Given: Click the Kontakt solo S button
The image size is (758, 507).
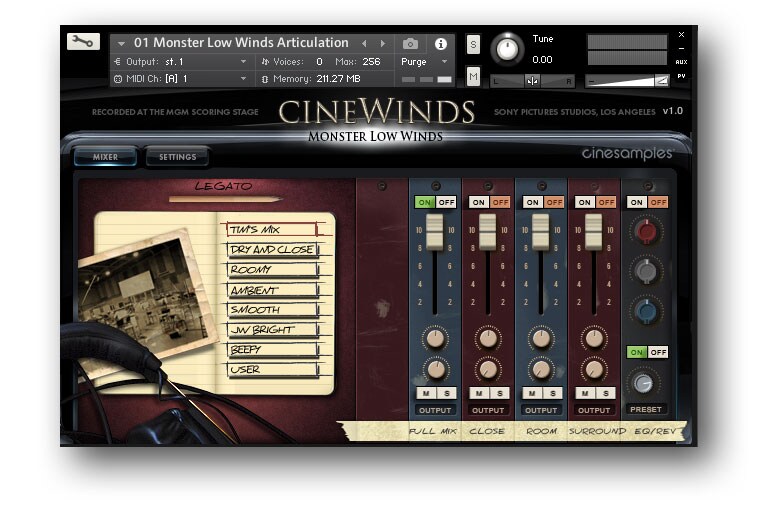Looking at the screenshot, I should (473, 44).
